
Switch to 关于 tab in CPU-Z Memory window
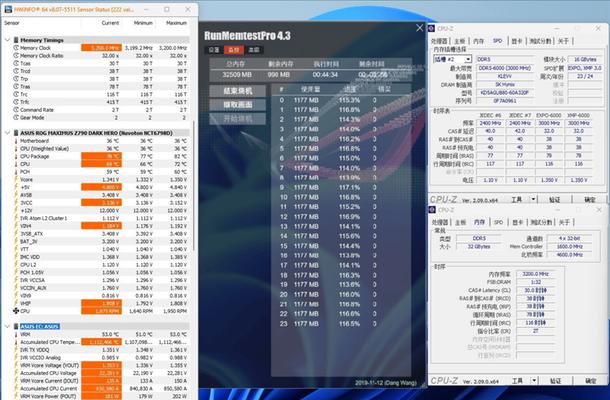[564, 222]
